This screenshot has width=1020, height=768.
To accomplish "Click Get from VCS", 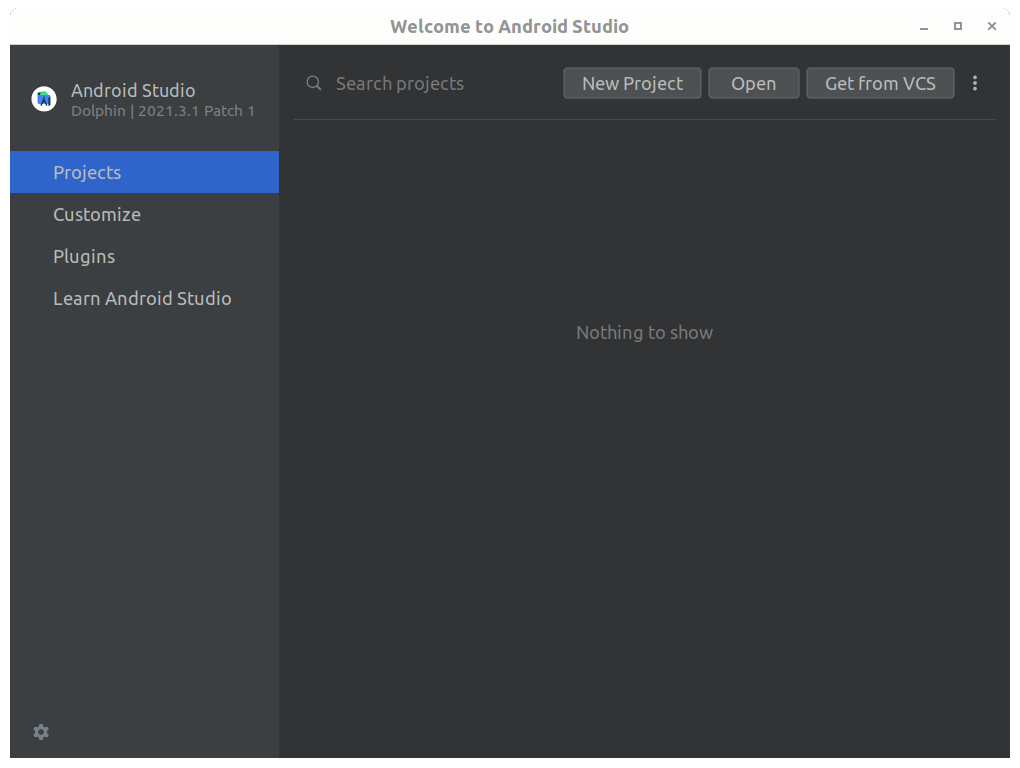I will (880, 83).
